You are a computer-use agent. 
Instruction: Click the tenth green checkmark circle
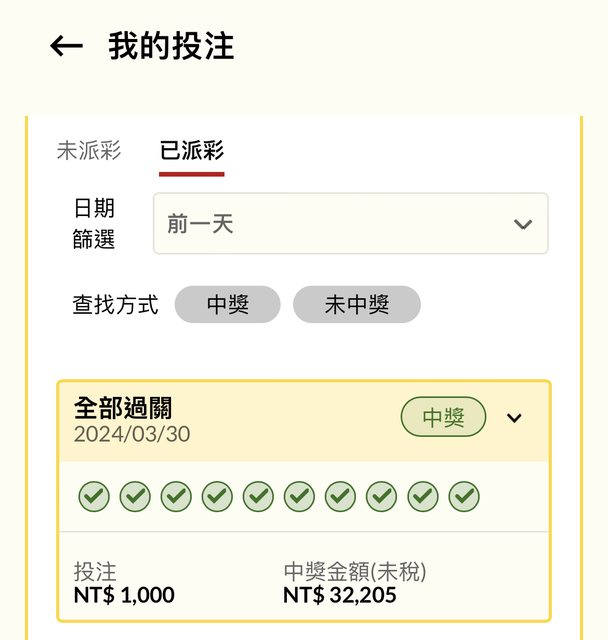coord(463,496)
